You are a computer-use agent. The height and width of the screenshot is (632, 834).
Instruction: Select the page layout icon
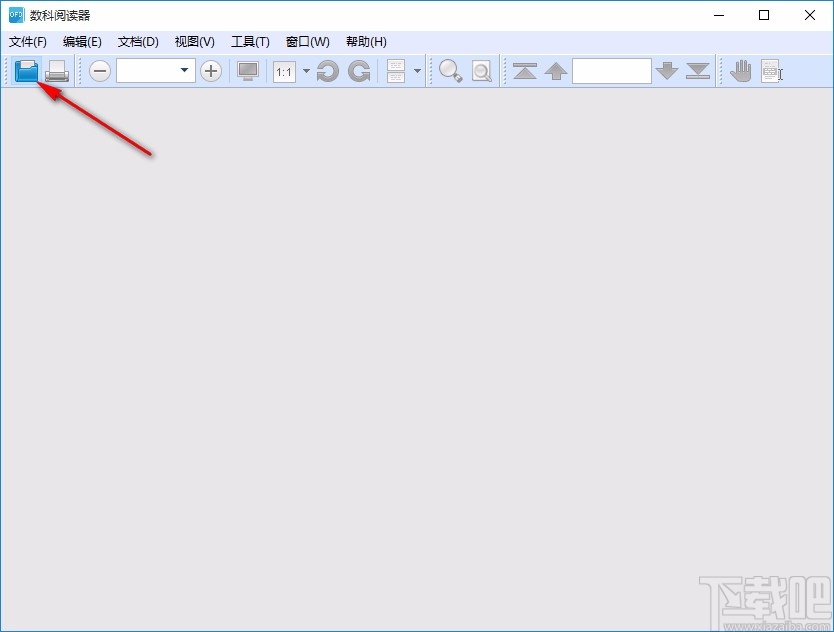pyautogui.click(x=396, y=71)
